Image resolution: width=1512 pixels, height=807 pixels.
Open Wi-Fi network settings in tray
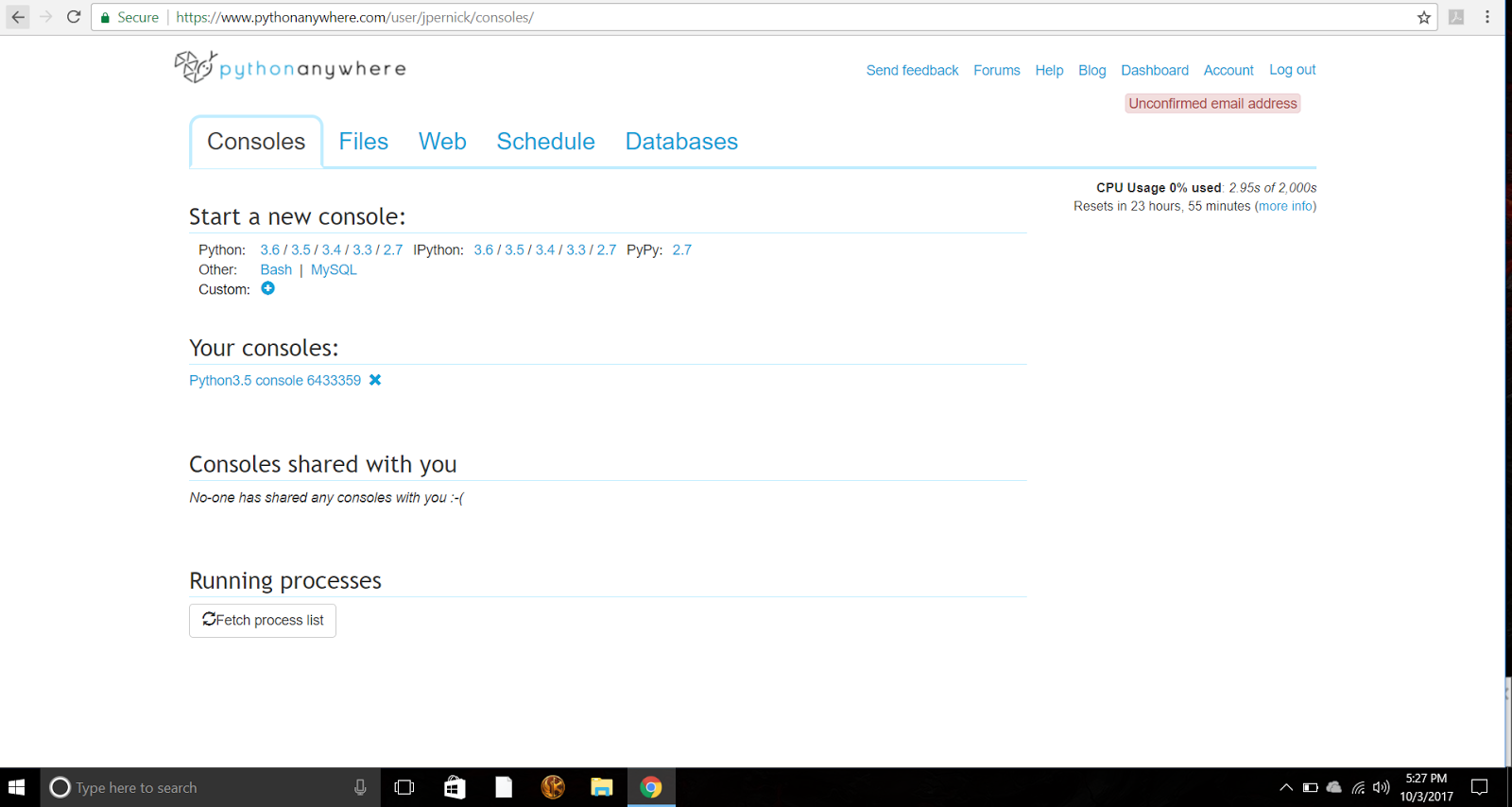tap(1358, 787)
